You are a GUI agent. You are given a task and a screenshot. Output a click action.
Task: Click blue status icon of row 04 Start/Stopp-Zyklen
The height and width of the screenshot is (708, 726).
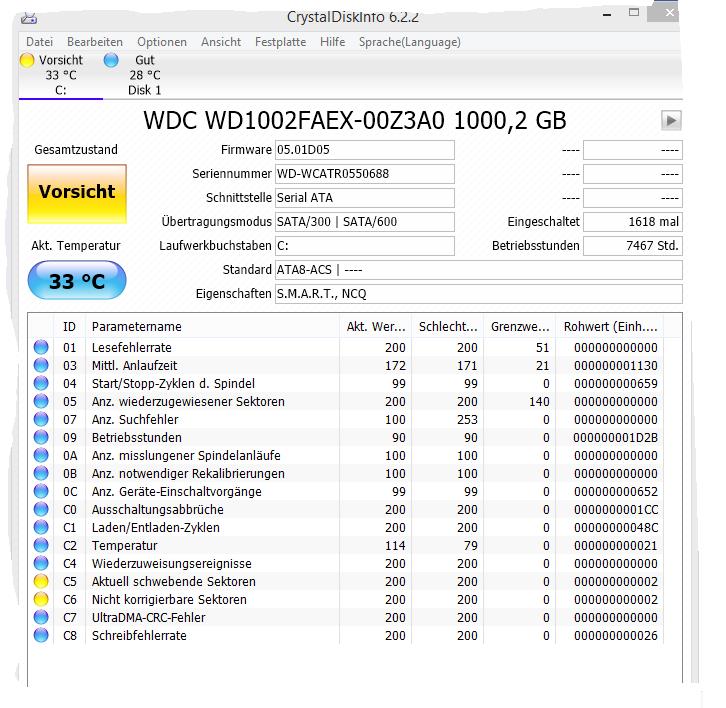tap(41, 383)
